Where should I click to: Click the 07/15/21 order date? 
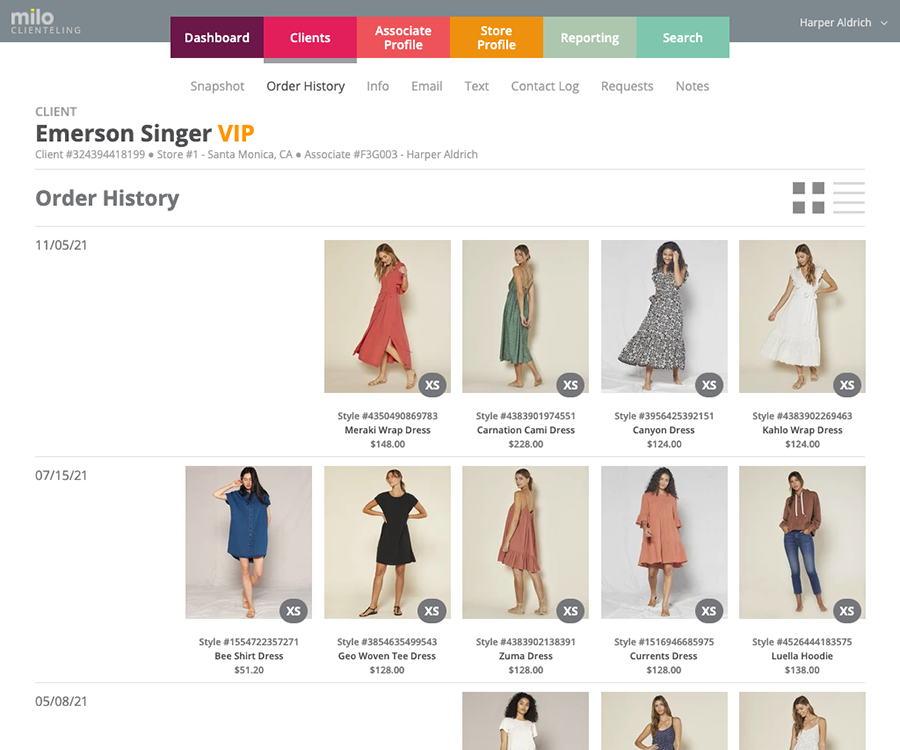pyautogui.click(x=61, y=475)
